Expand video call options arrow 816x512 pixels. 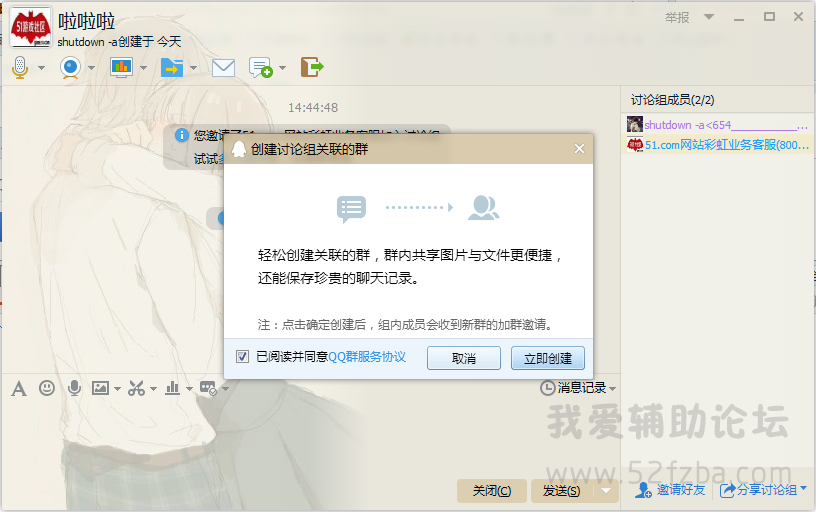click(x=92, y=68)
